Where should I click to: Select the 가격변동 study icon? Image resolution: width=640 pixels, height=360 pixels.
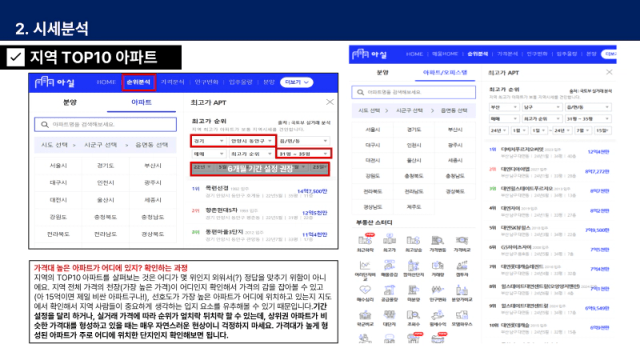(x=438, y=243)
